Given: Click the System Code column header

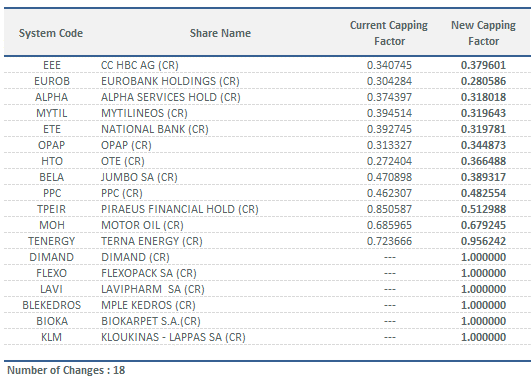Looking at the screenshot, I should coord(51,33).
